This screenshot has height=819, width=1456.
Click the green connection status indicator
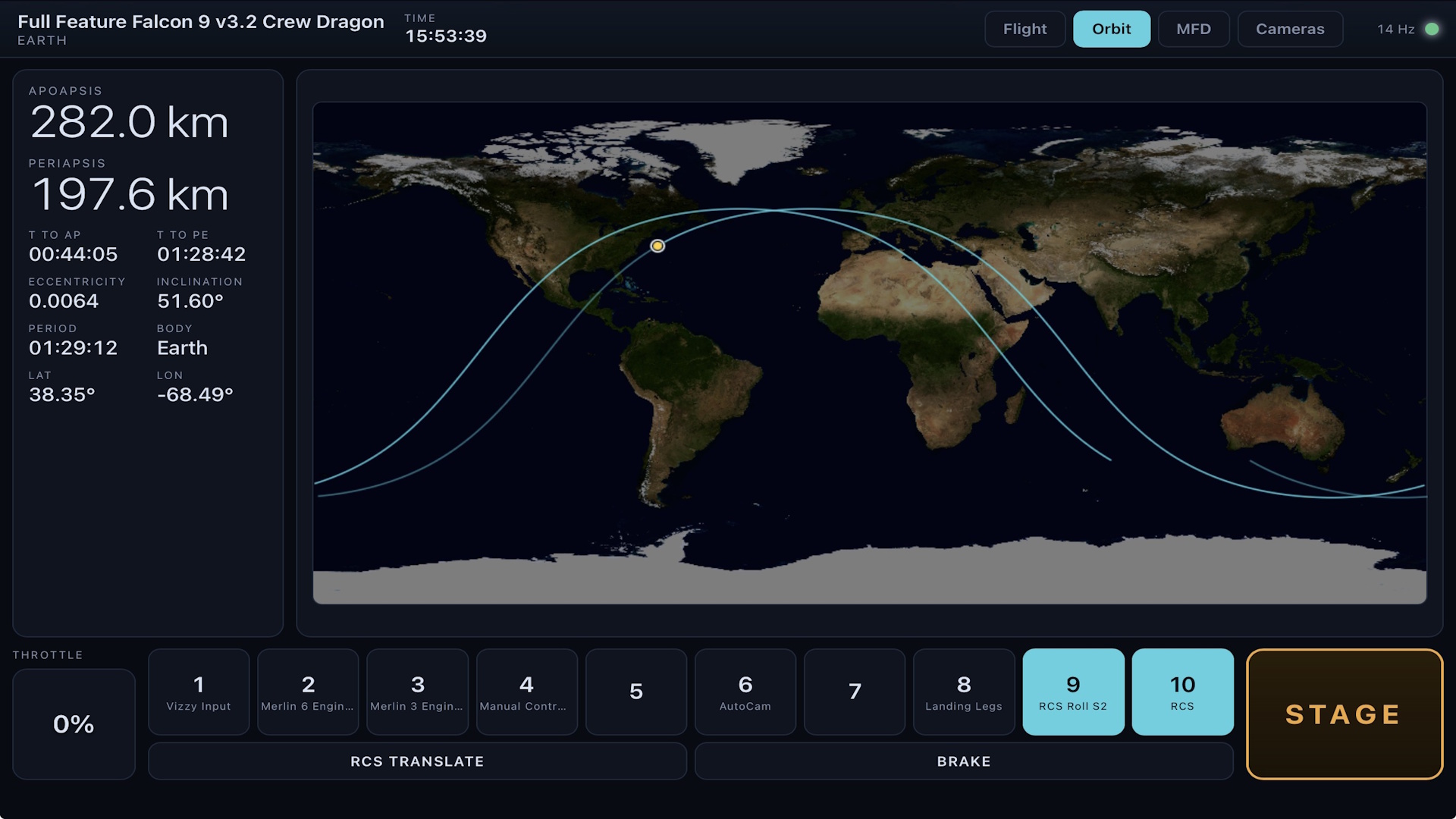coord(1432,29)
